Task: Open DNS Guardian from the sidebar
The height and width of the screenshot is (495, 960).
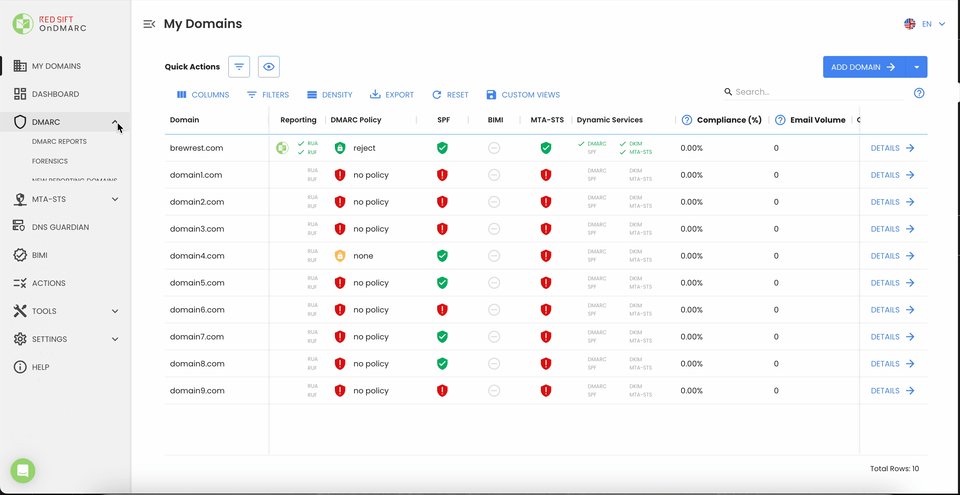Action: (x=60, y=227)
